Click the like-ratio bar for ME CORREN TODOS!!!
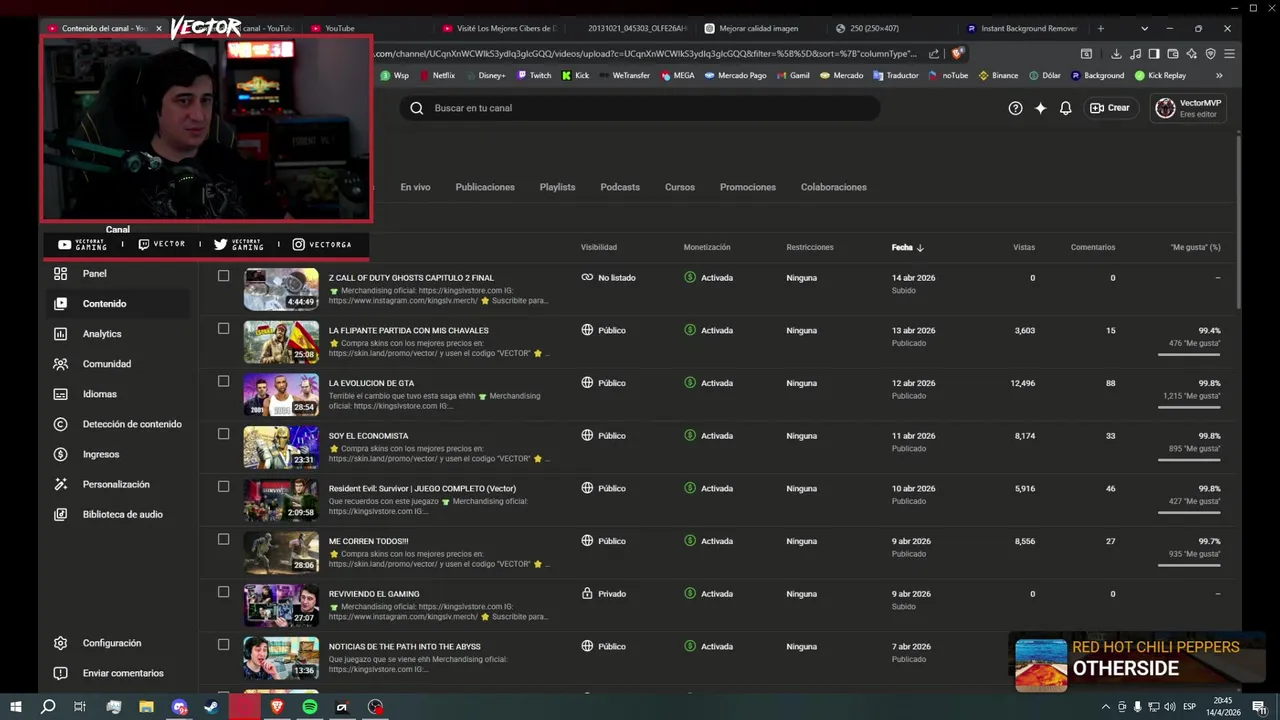The image size is (1280, 720). (1189, 566)
